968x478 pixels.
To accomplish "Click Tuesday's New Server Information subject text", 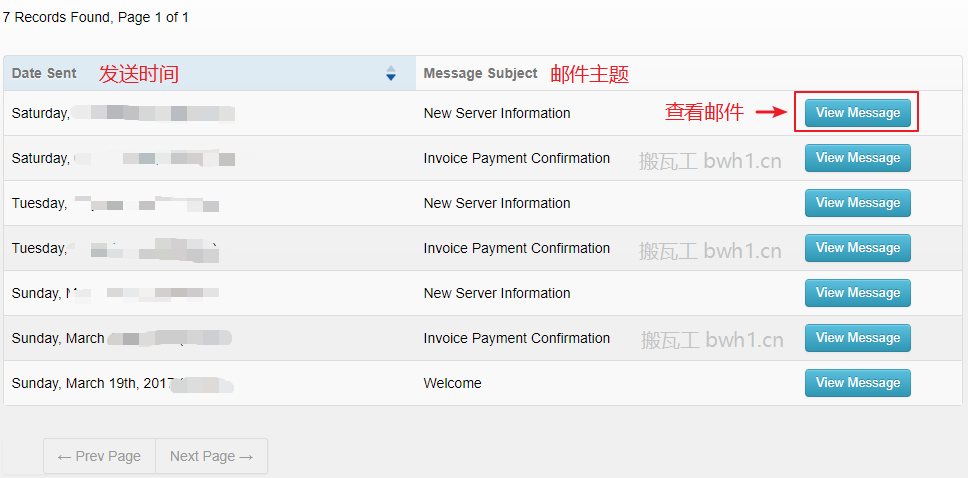I will [x=496, y=203].
